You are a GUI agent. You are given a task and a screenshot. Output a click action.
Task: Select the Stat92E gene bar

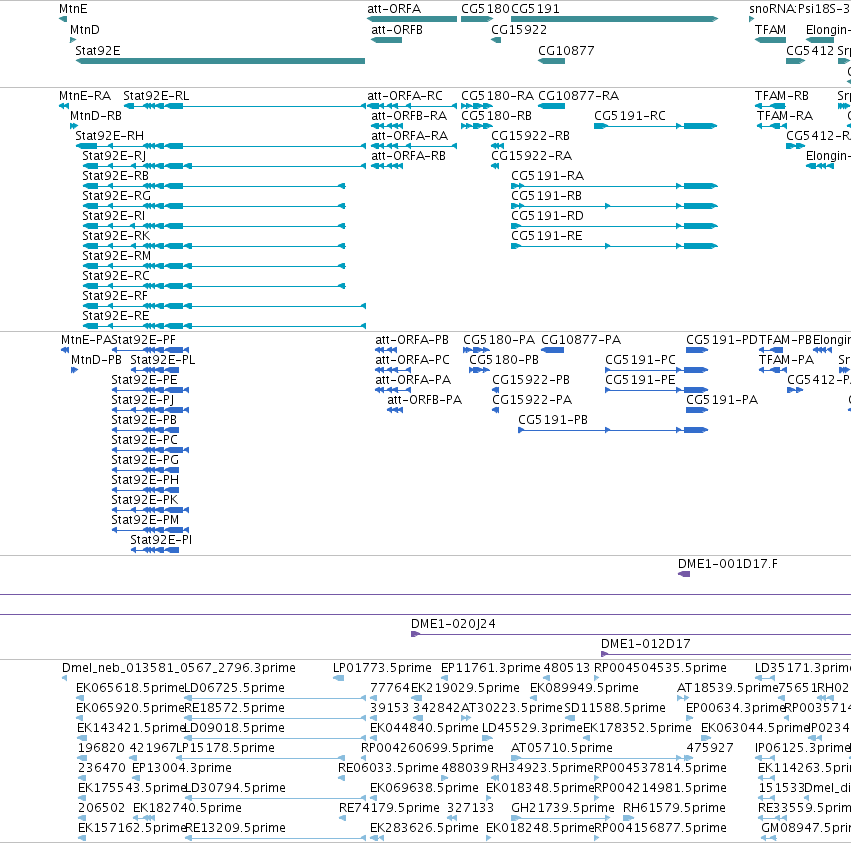[x=220, y=61]
